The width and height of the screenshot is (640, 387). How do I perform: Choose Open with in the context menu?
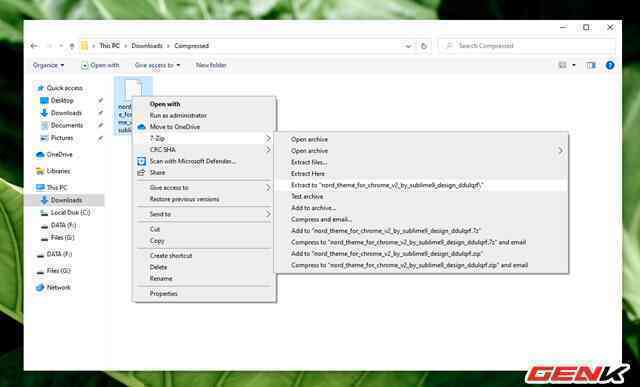coord(204,104)
